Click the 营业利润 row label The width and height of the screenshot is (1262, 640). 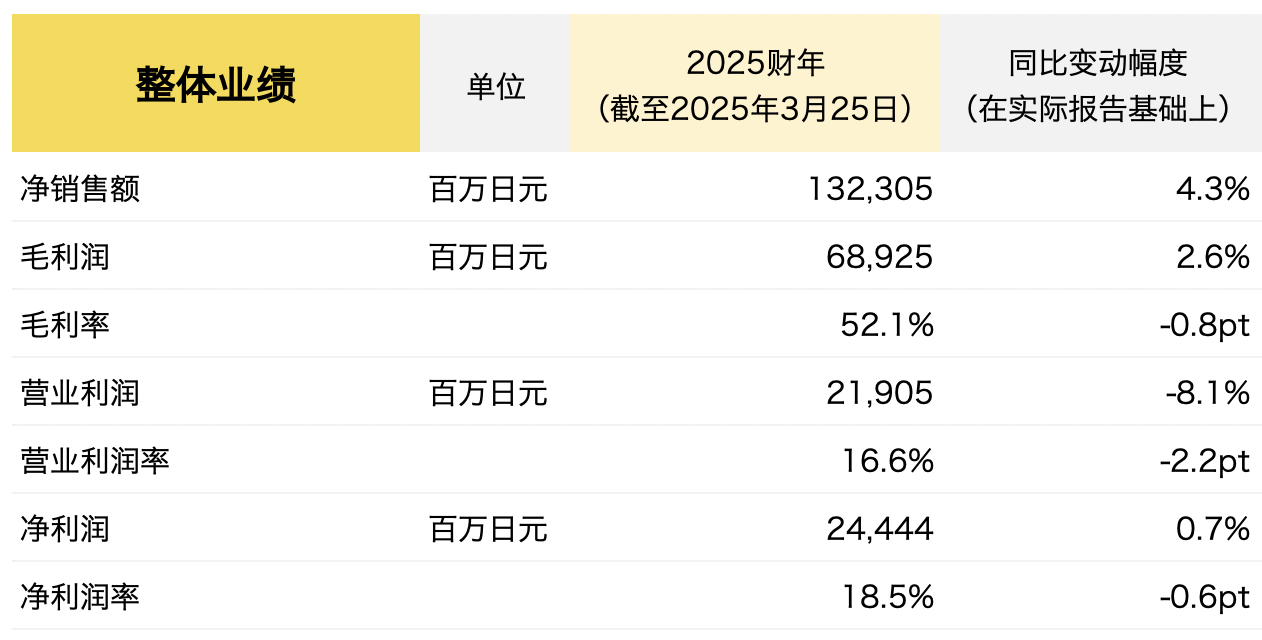80,393
